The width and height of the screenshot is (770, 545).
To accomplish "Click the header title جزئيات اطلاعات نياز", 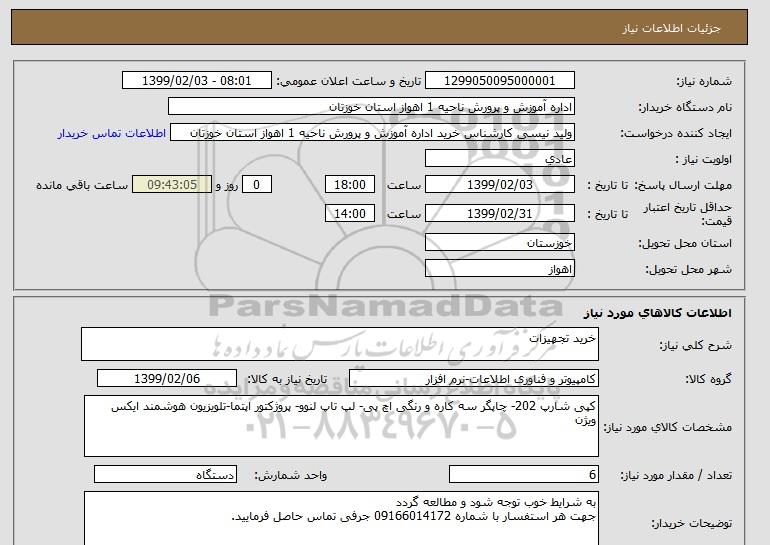I will (x=671, y=28).
